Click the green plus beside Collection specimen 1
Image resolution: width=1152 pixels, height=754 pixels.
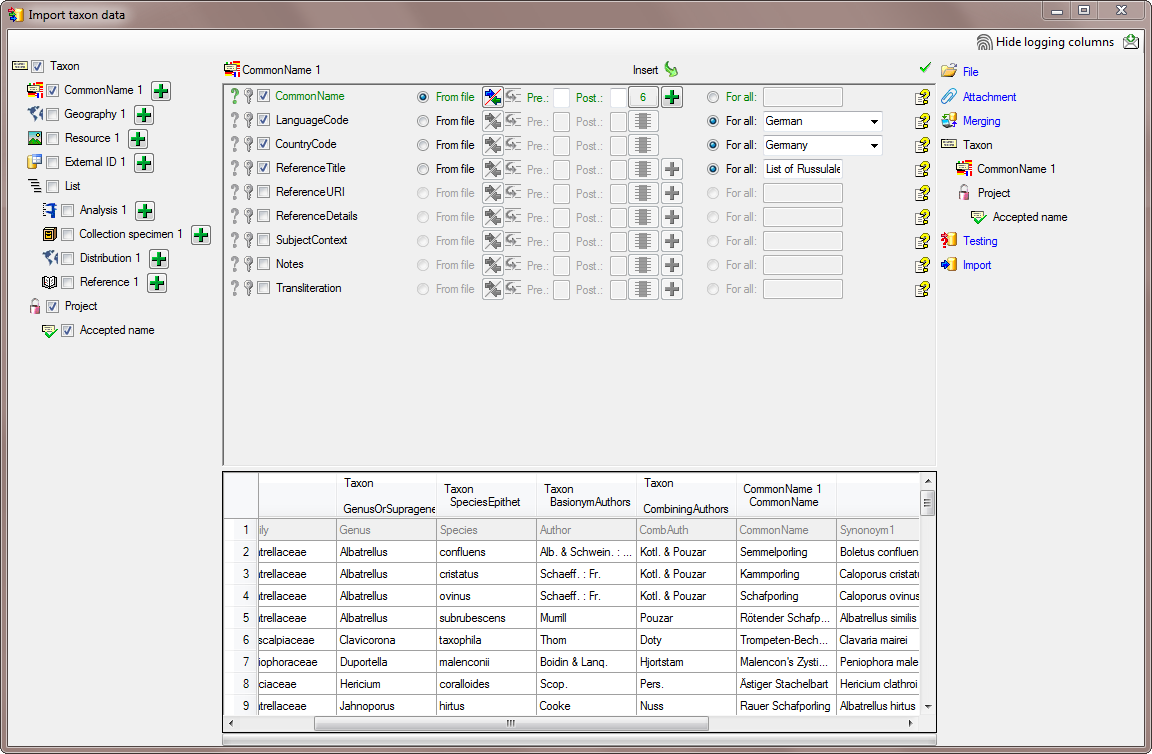coord(201,235)
